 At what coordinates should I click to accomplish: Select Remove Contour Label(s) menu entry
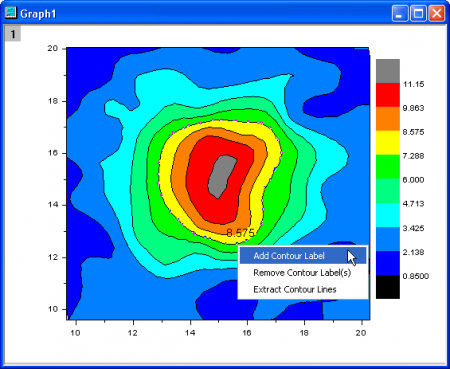pos(303,273)
